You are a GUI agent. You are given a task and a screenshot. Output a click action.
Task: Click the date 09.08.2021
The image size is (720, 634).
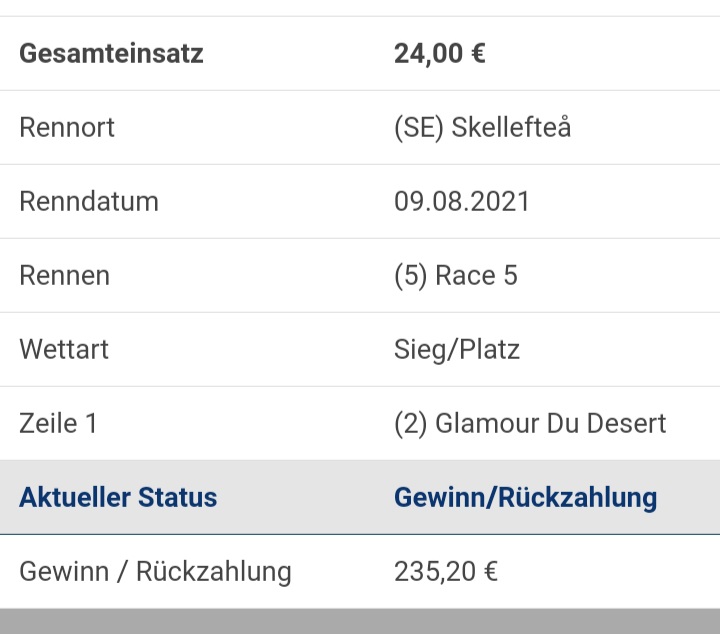462,202
